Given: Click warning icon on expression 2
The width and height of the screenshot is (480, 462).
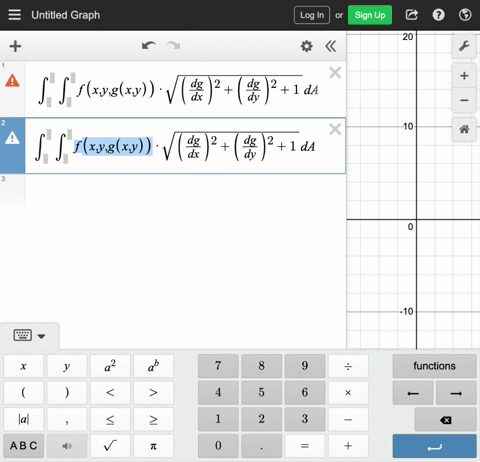Looking at the screenshot, I should click(12, 137).
